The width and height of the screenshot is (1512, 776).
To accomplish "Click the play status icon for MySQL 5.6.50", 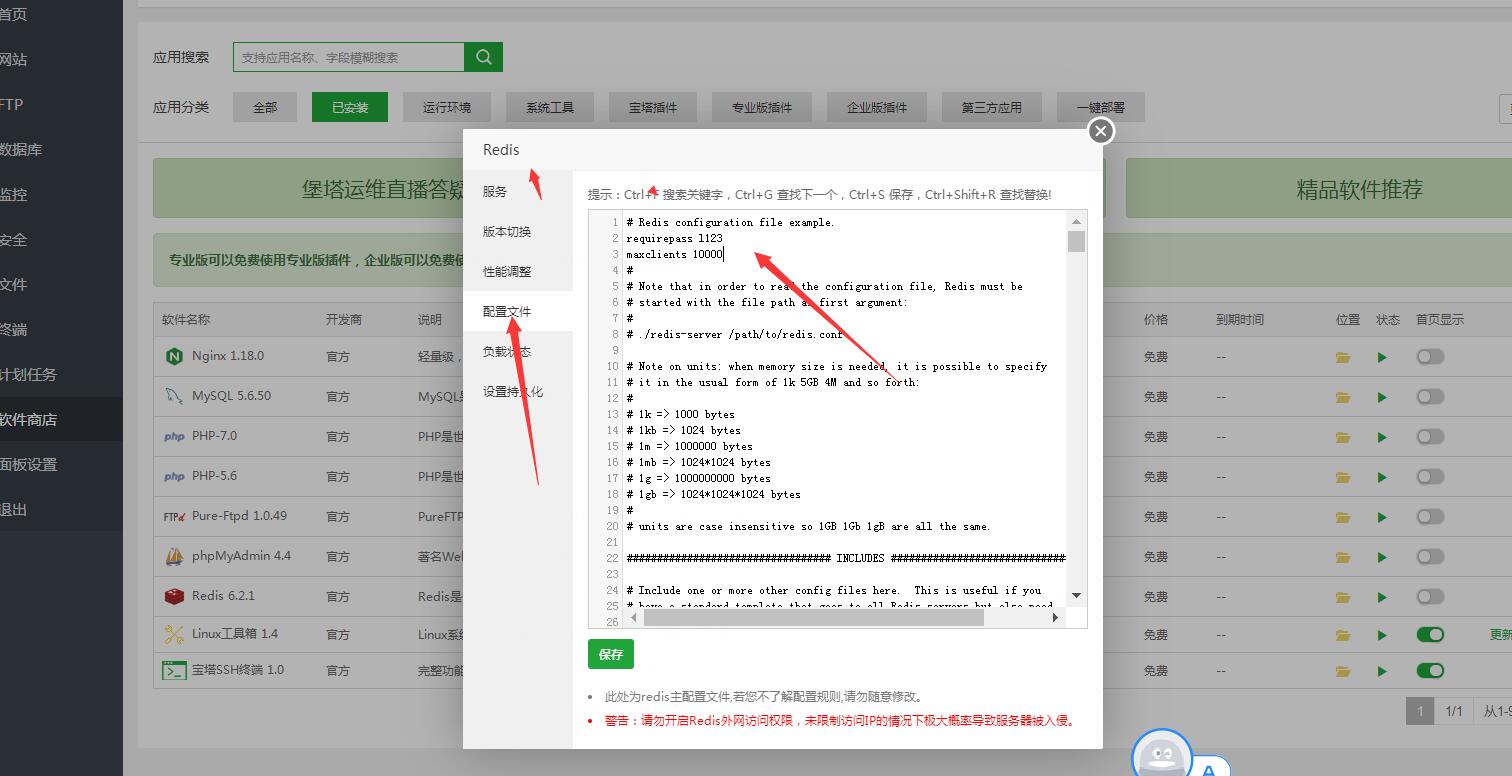I will tap(1382, 397).
